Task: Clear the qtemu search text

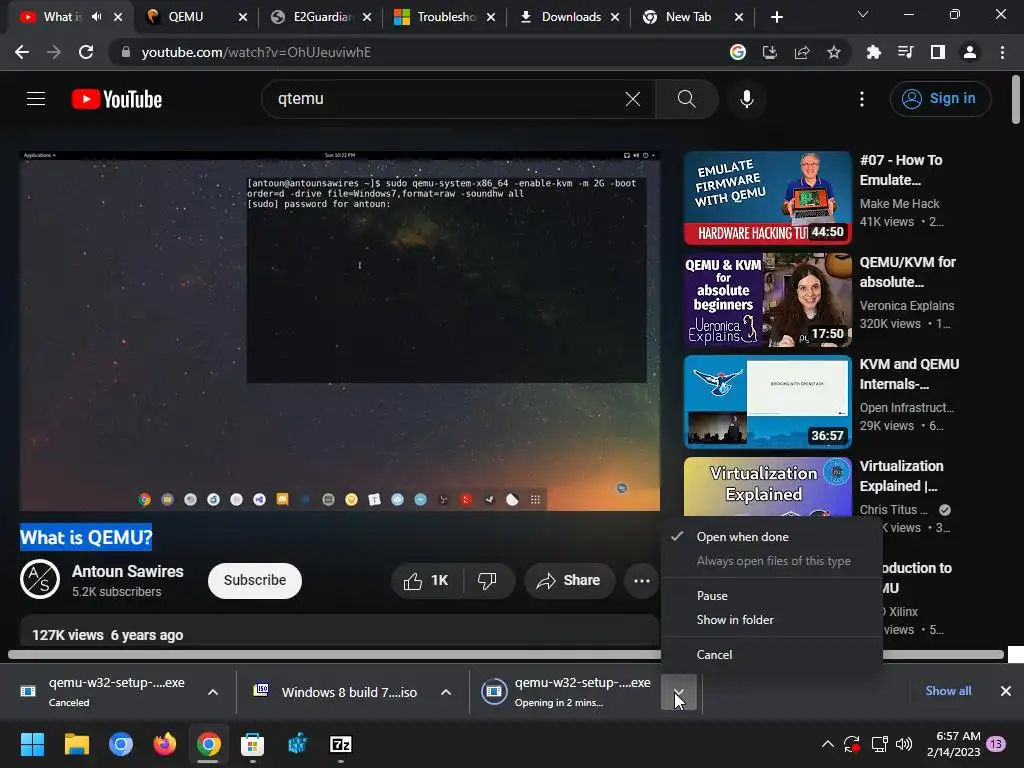Action: coord(632,99)
